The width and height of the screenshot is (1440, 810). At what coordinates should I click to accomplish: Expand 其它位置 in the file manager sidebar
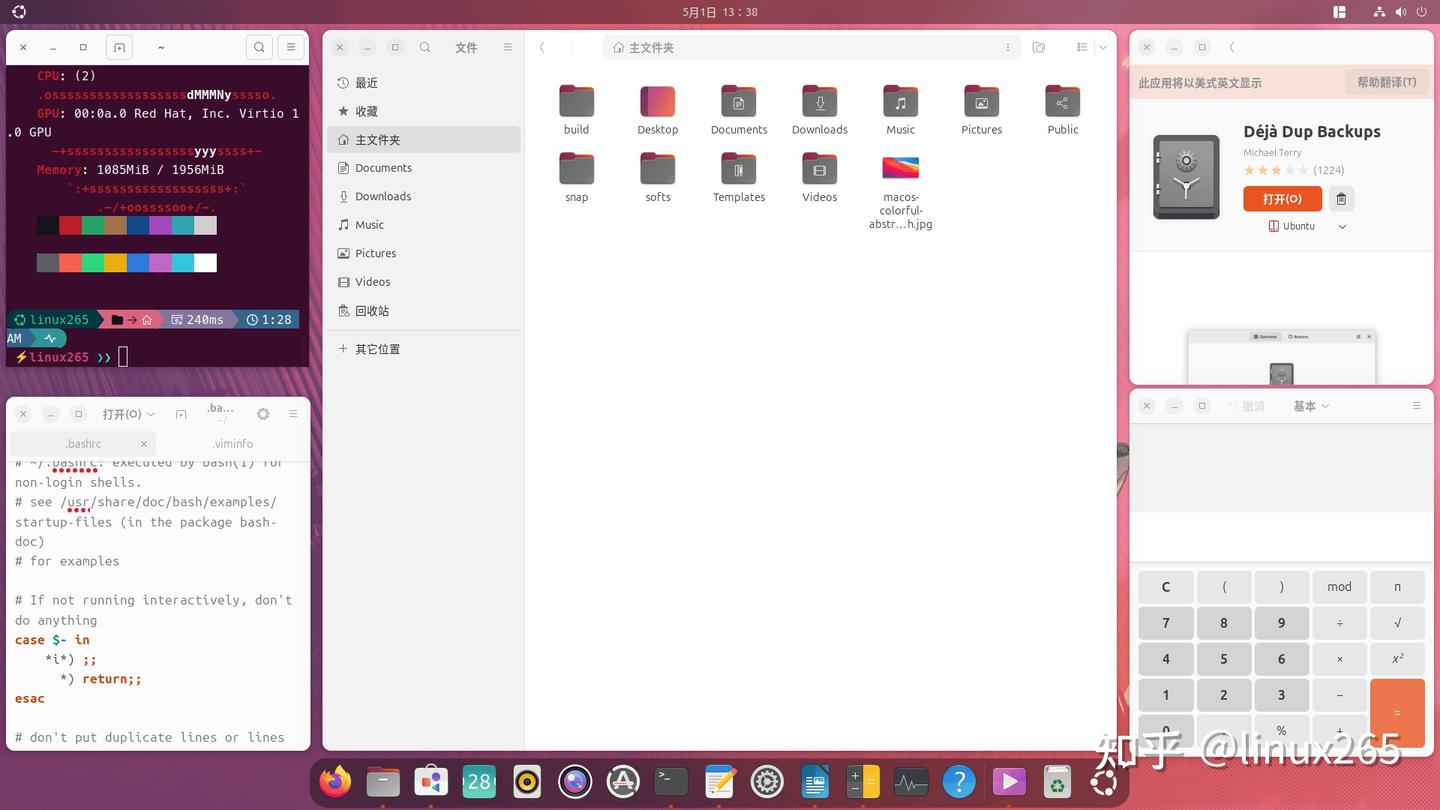coord(377,348)
